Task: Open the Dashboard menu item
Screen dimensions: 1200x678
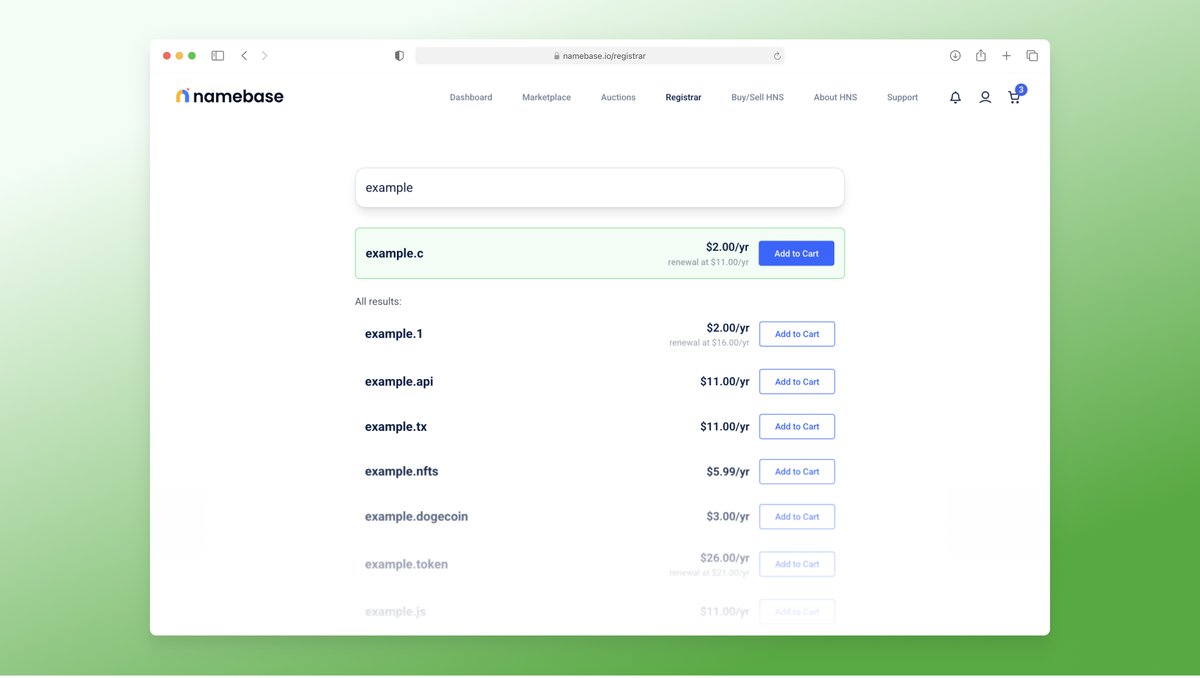Action: point(471,97)
